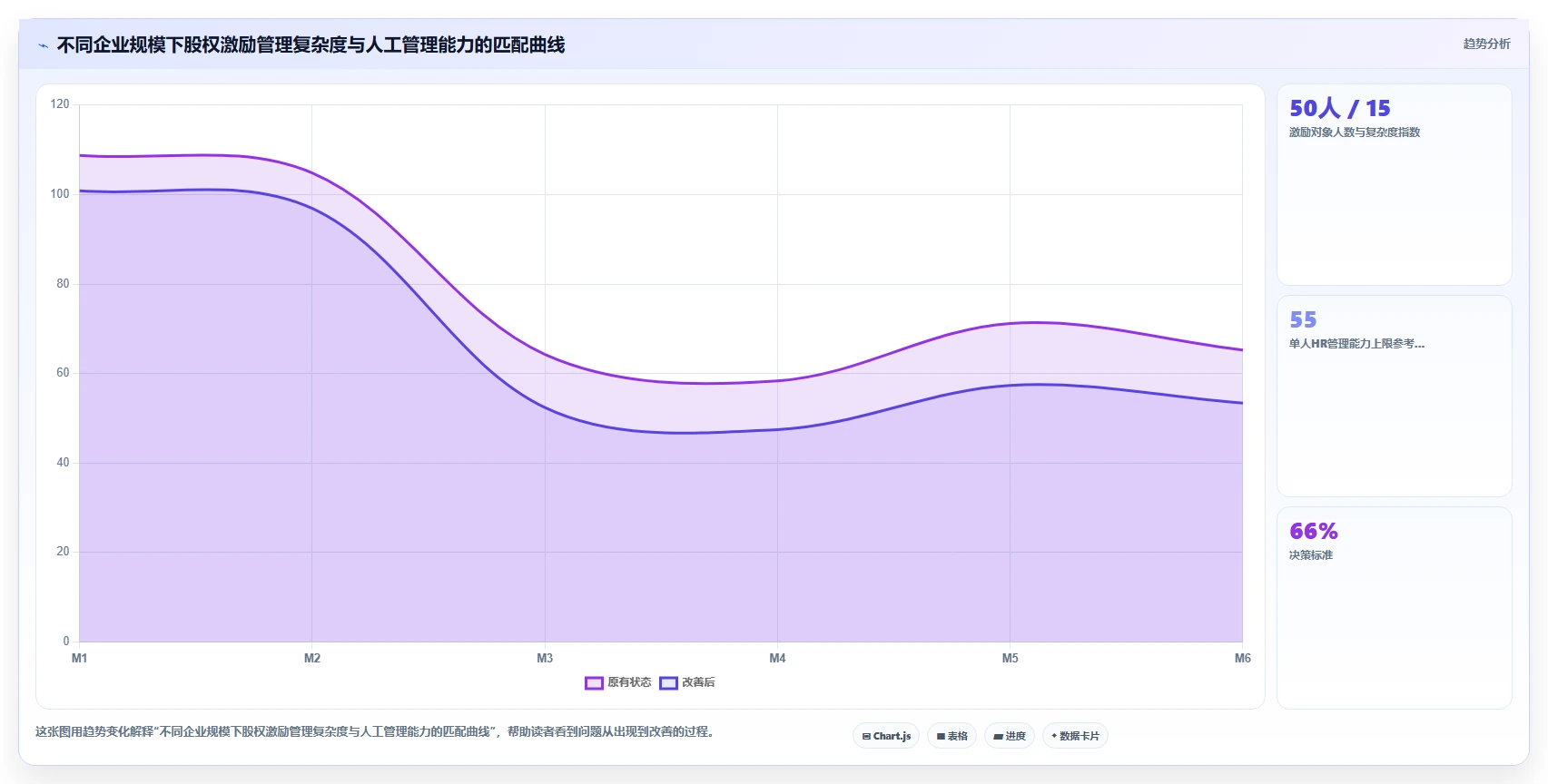Click the 100 y-axis label
The width and height of the screenshot is (1548, 784).
click(60, 194)
